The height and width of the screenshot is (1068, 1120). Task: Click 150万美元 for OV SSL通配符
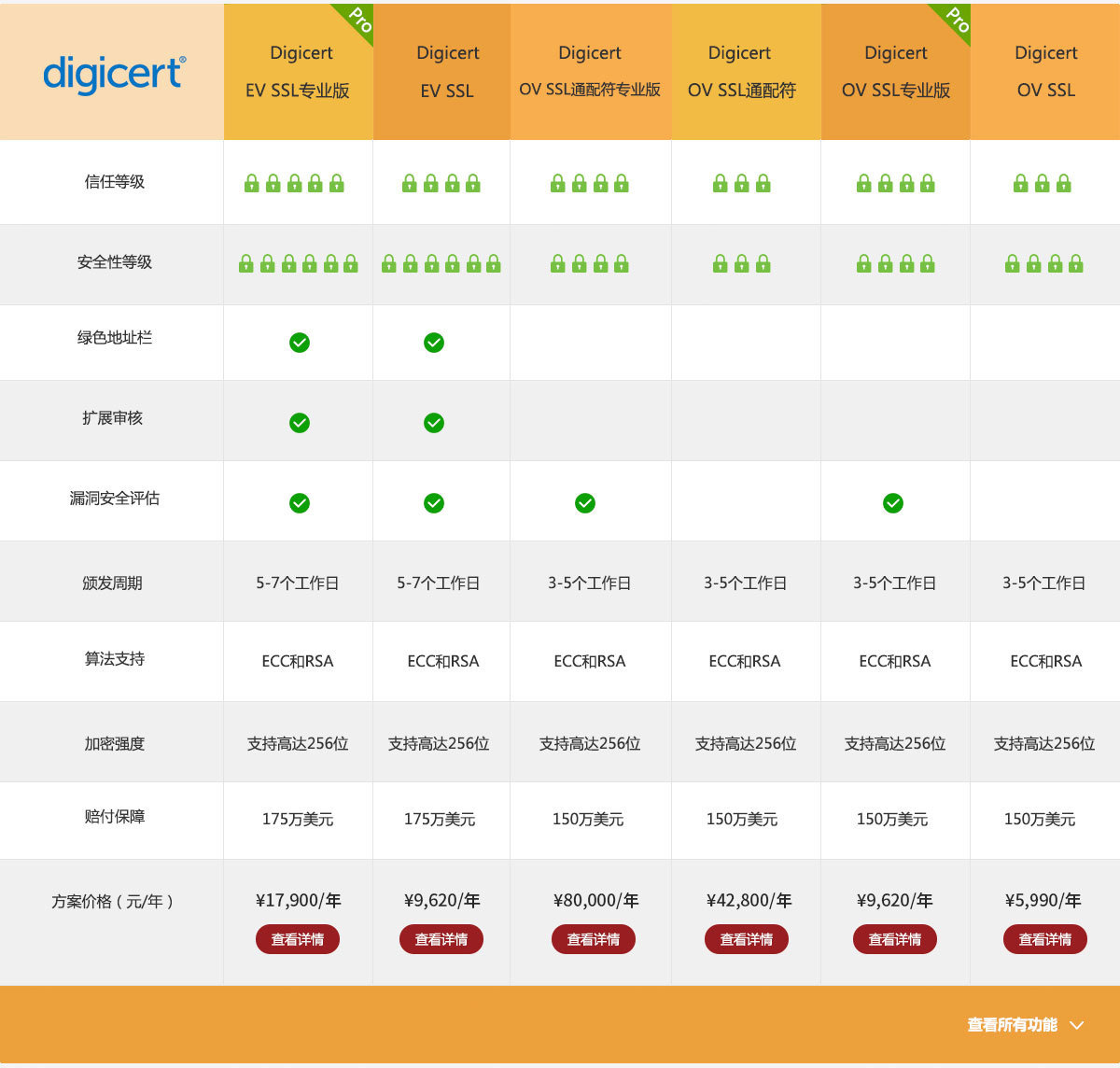742,820
